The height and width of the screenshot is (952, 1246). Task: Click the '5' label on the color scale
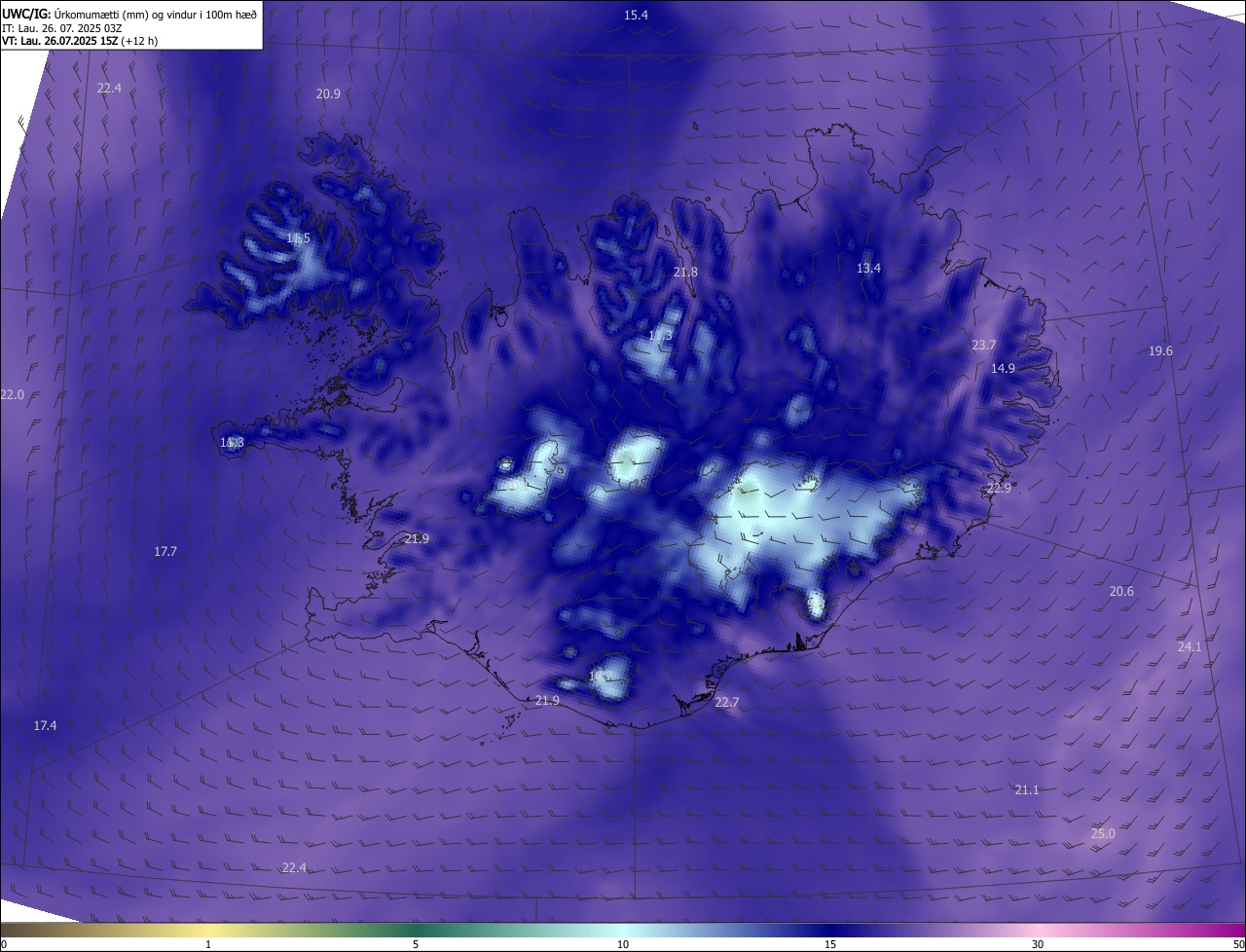(x=416, y=944)
